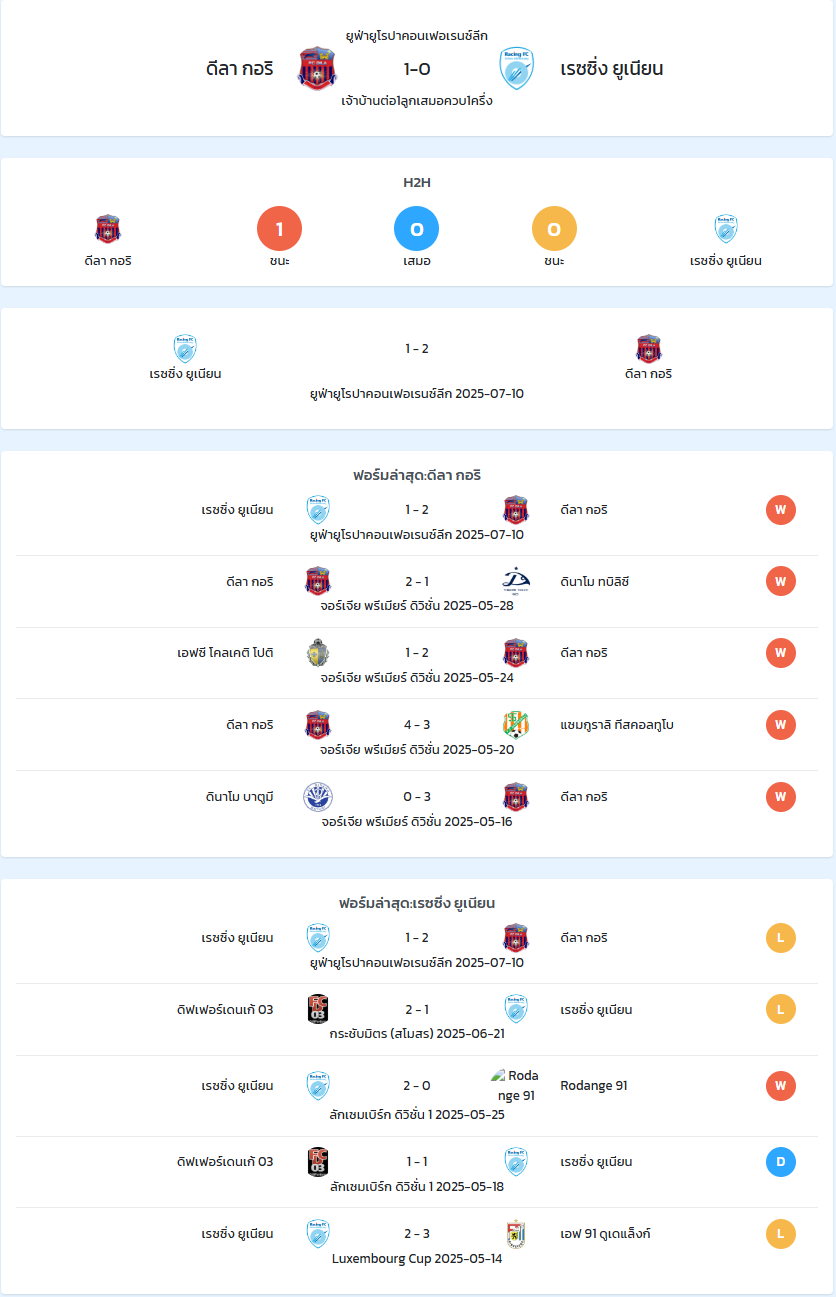The image size is (836, 1297).
Task: Click the D result badge for 1-1 match
Action: pyautogui.click(x=781, y=1162)
